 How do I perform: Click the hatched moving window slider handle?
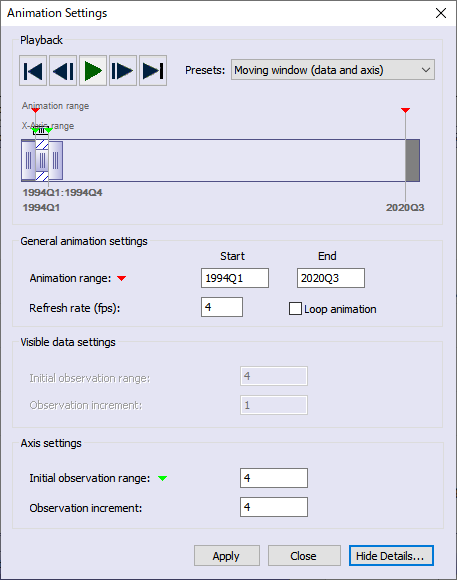[x=42, y=161]
